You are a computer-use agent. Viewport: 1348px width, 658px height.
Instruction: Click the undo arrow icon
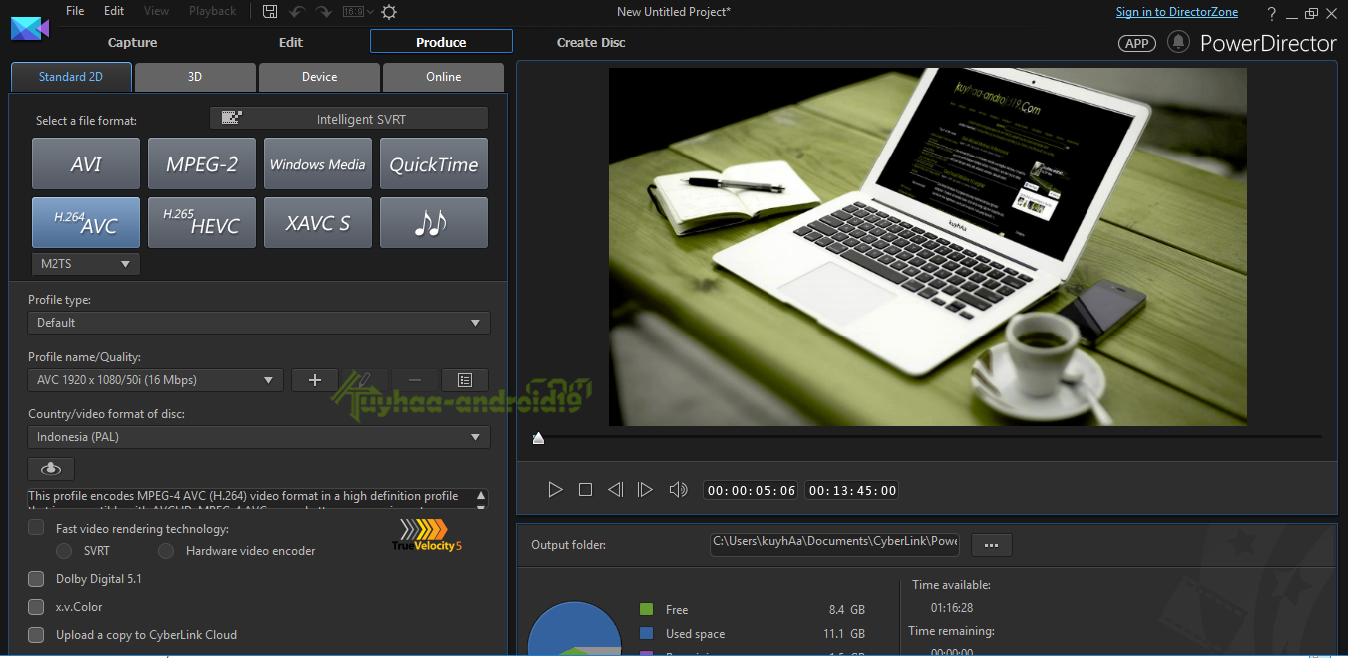tap(297, 12)
